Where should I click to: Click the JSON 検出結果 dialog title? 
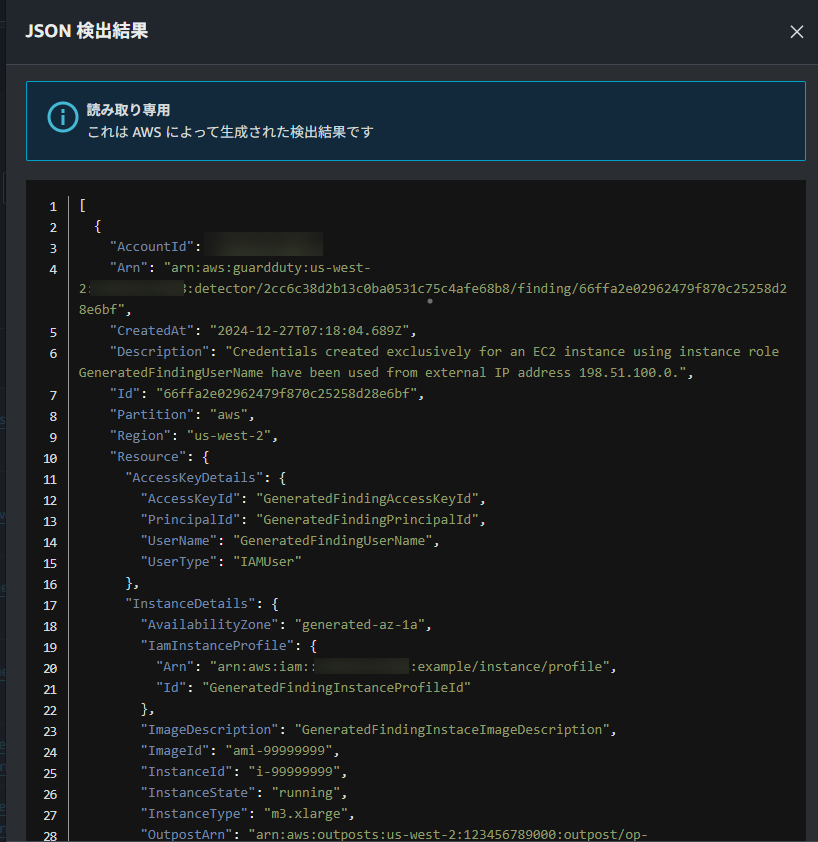tap(87, 31)
